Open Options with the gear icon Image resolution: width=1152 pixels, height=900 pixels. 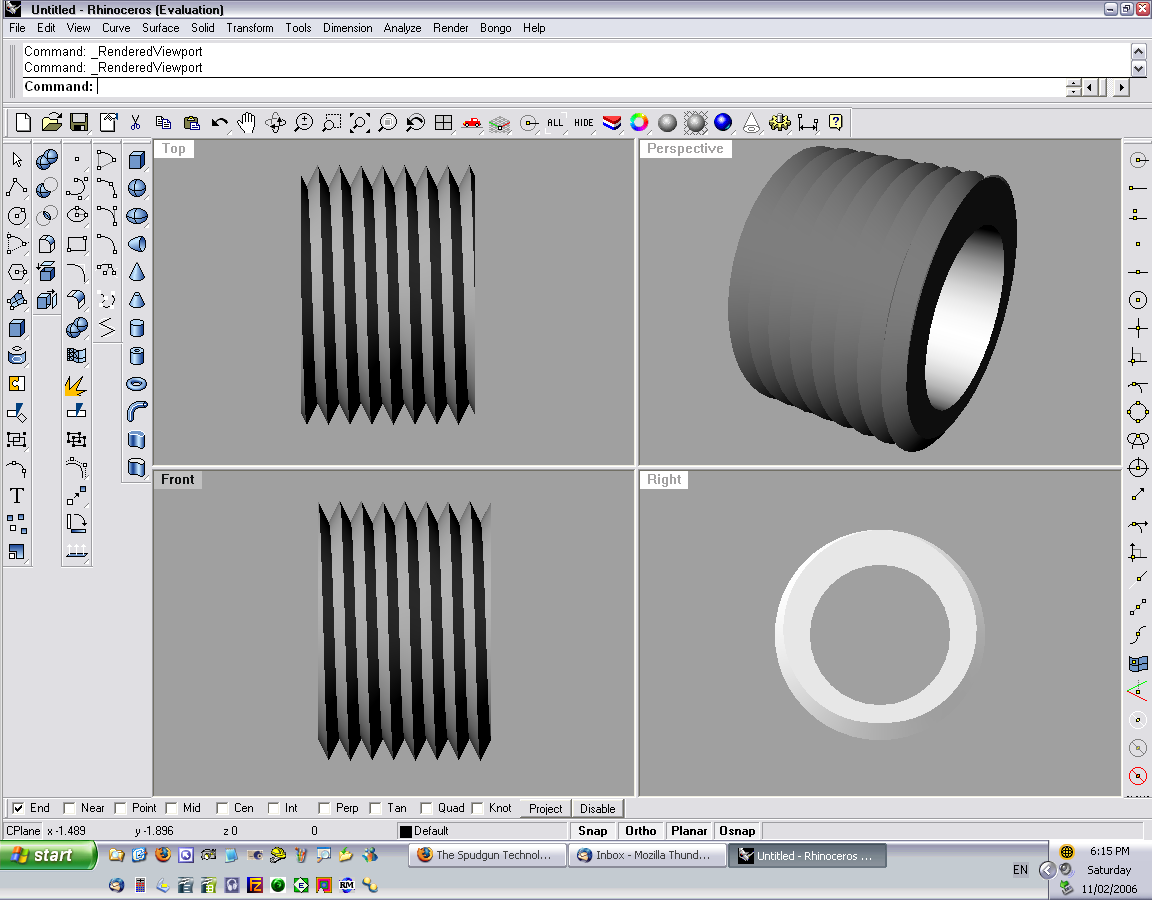tap(780, 123)
